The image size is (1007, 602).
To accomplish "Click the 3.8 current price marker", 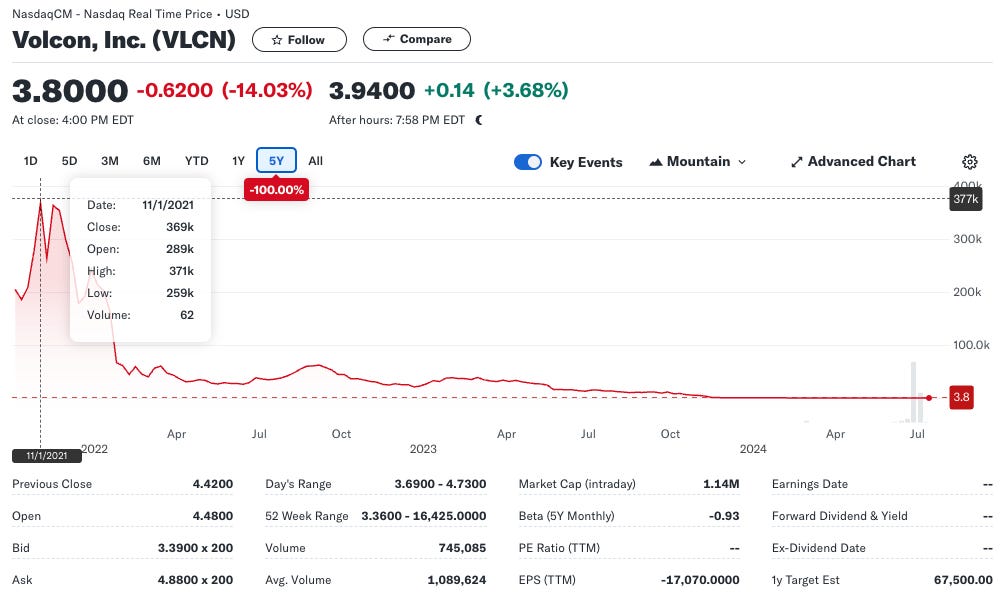I will (x=961, y=397).
